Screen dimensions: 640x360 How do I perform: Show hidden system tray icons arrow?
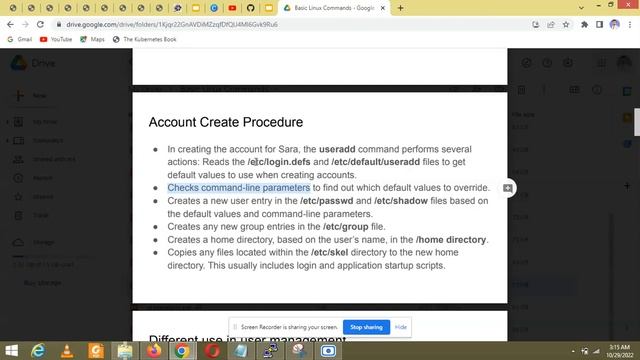(x=573, y=351)
